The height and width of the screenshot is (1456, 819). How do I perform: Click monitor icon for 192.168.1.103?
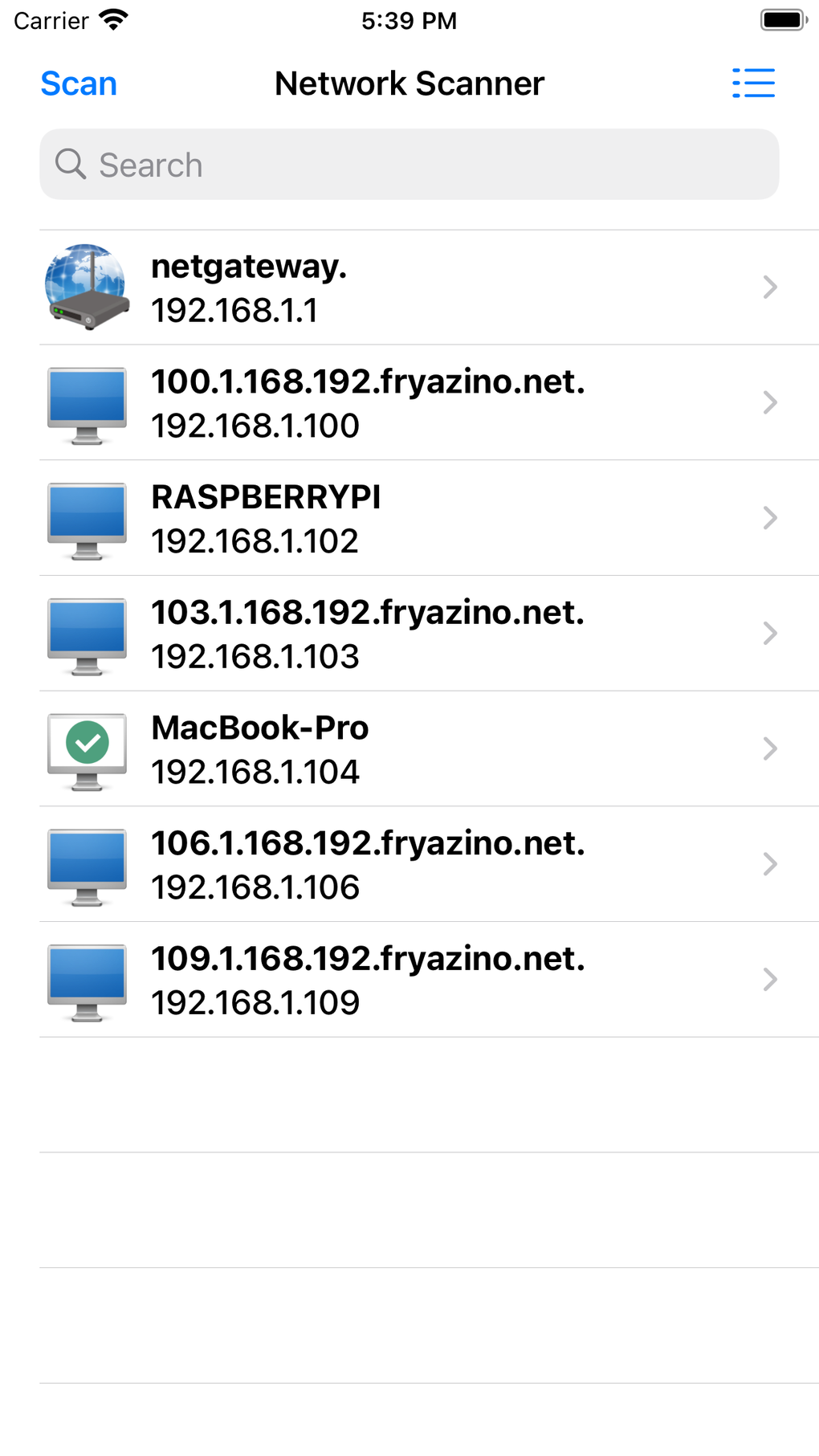87,637
